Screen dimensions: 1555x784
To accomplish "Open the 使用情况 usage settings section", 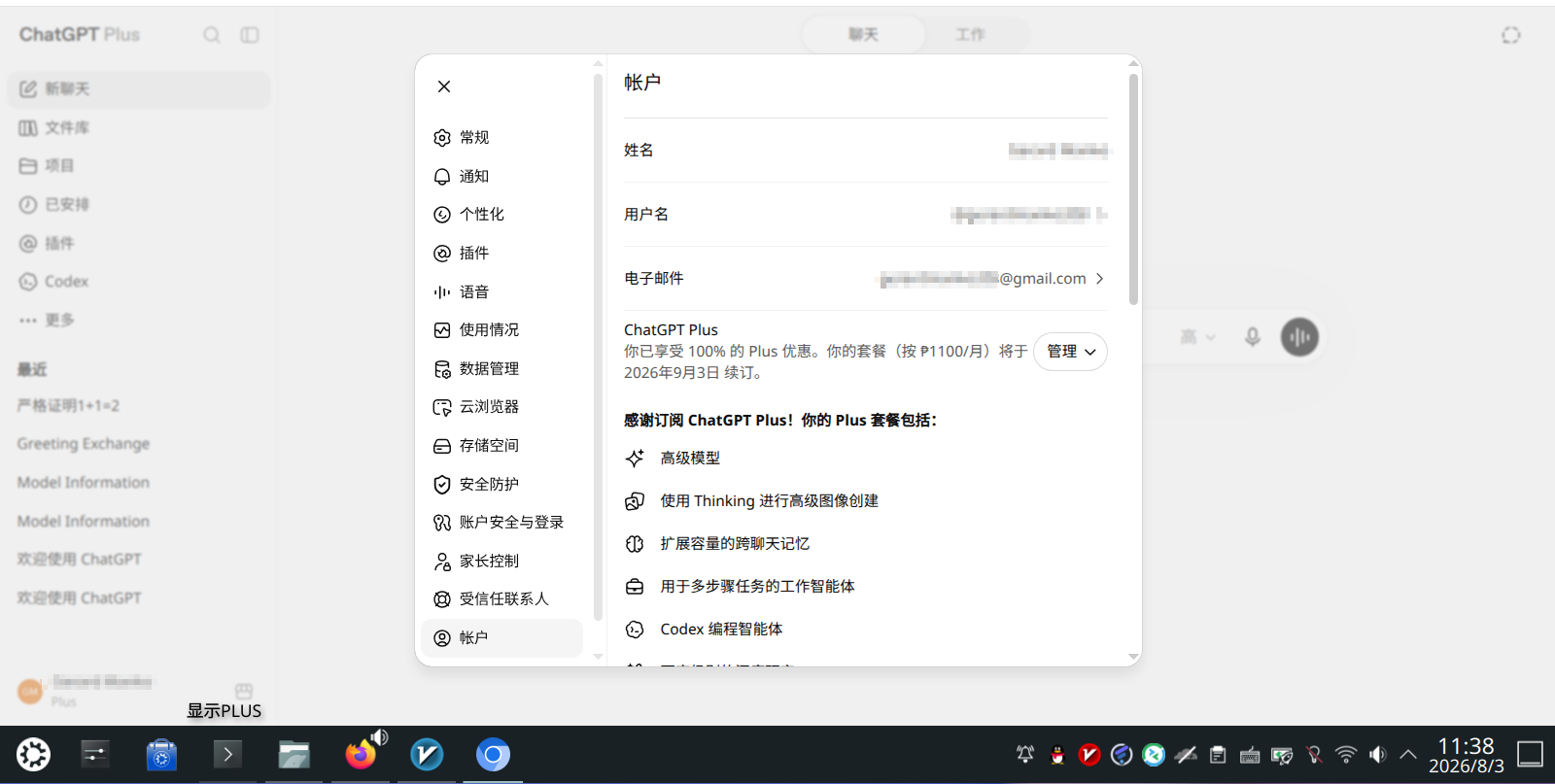I will click(501, 330).
